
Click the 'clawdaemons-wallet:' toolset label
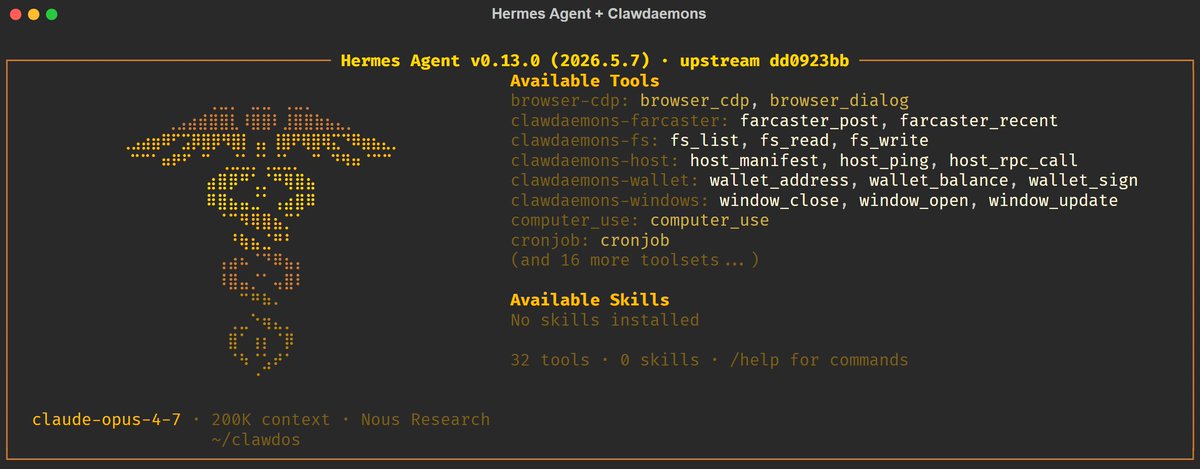(605, 181)
